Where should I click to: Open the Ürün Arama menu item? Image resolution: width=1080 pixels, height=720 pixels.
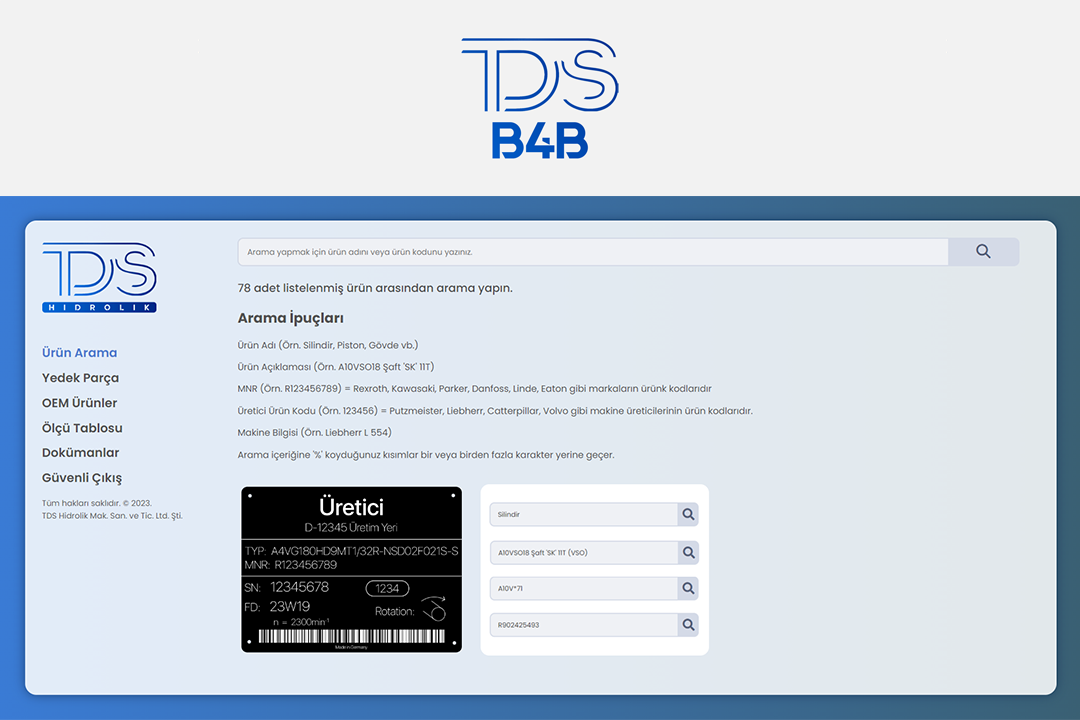tap(79, 353)
